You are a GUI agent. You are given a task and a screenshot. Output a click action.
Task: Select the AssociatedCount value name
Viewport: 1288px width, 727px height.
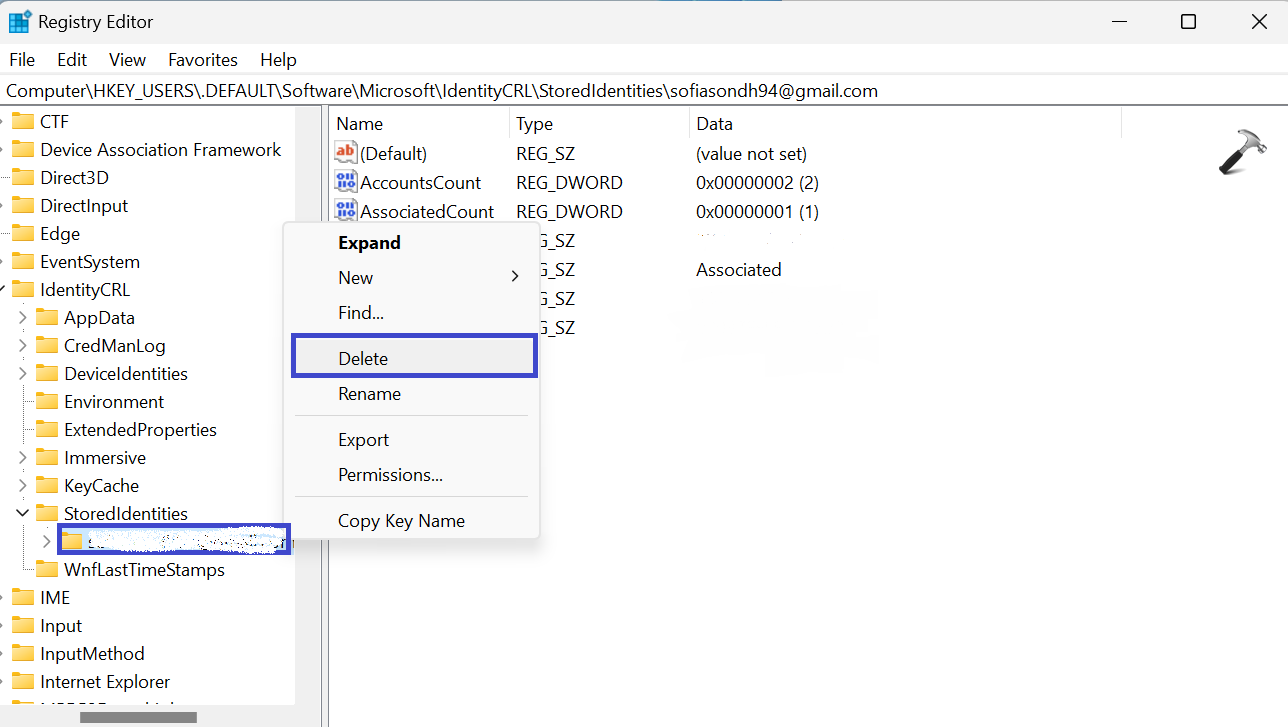click(427, 211)
